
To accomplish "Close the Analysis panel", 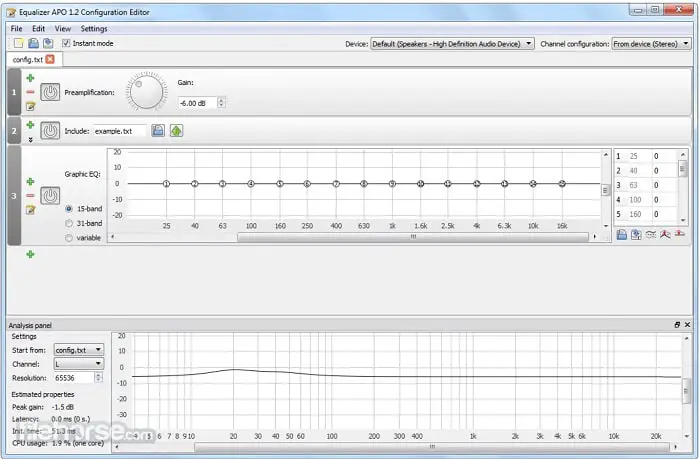I will [x=688, y=325].
